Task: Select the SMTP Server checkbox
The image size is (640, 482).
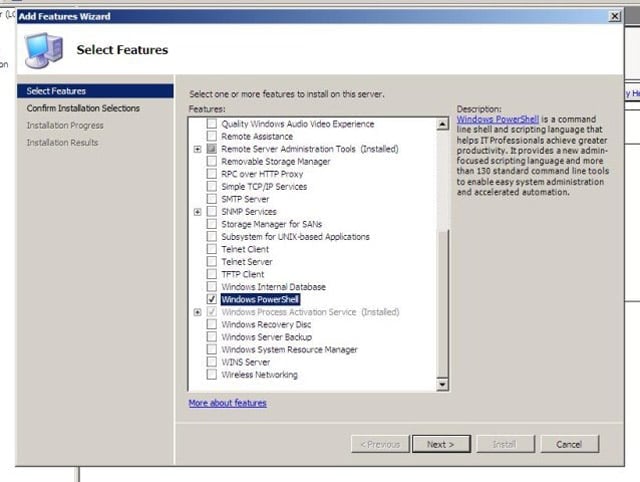Action: click(x=211, y=199)
